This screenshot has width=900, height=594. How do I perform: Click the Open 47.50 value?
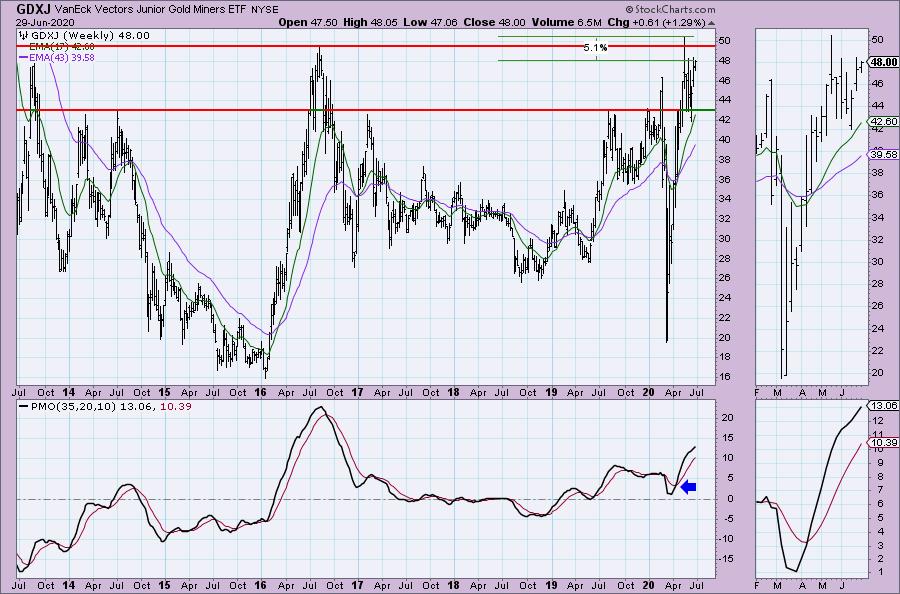(308, 22)
